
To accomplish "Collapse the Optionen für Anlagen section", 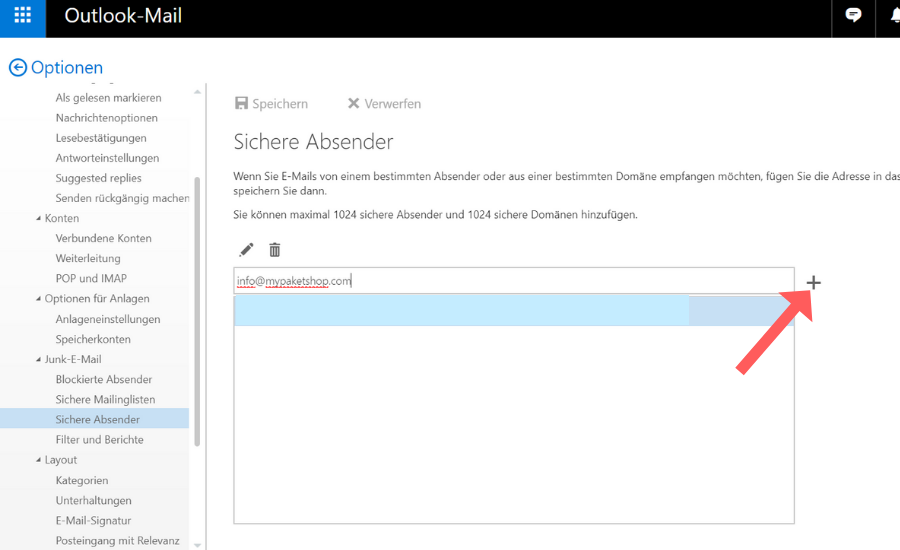I will pos(39,299).
